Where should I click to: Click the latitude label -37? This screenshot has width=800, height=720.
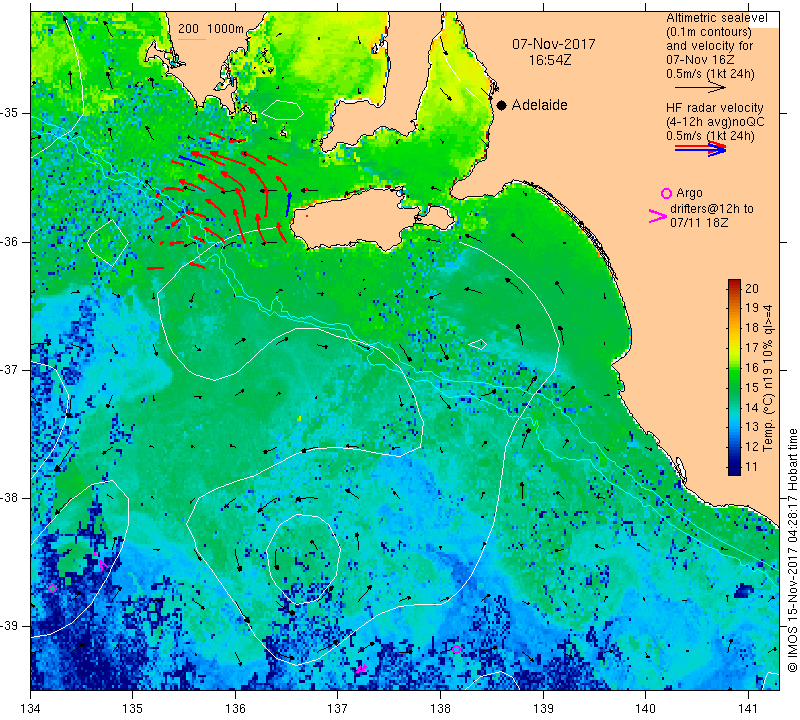coord(12,369)
